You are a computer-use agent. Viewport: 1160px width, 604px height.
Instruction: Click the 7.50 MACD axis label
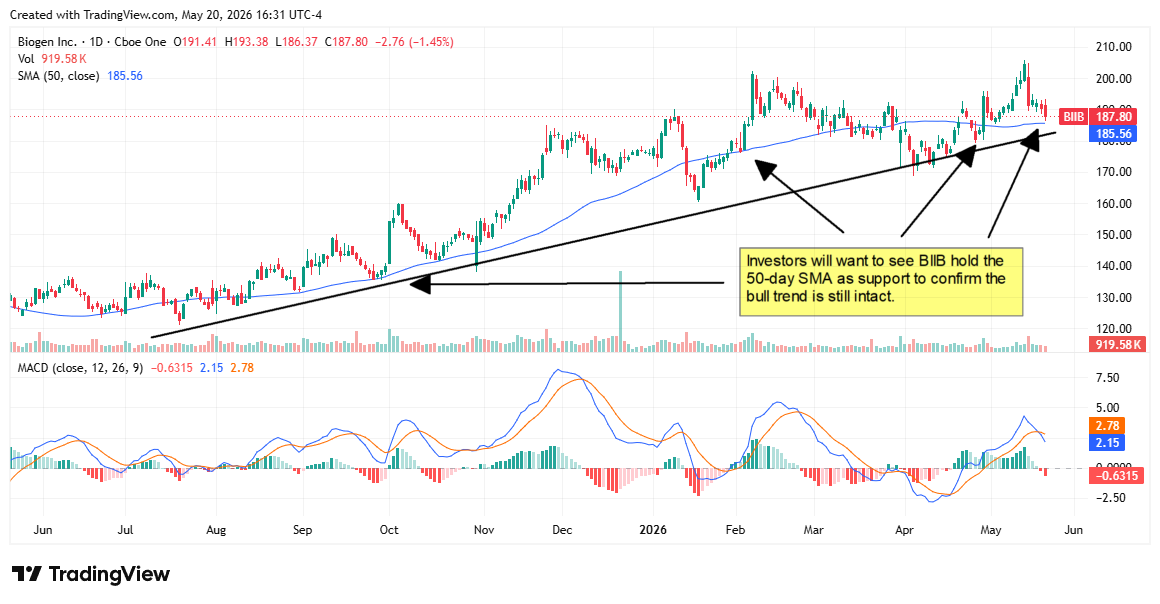pos(1107,378)
